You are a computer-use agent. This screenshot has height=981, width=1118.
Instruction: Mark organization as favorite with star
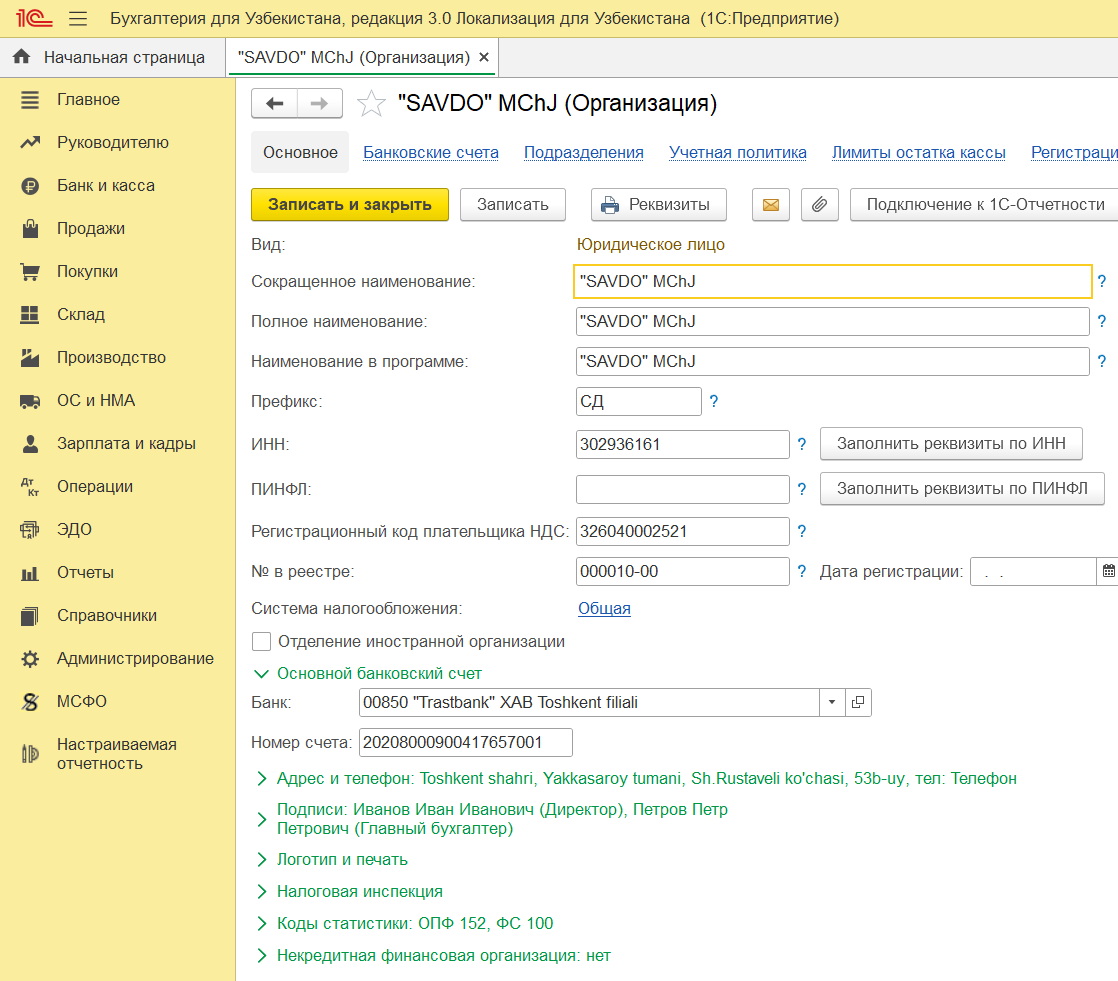(371, 103)
